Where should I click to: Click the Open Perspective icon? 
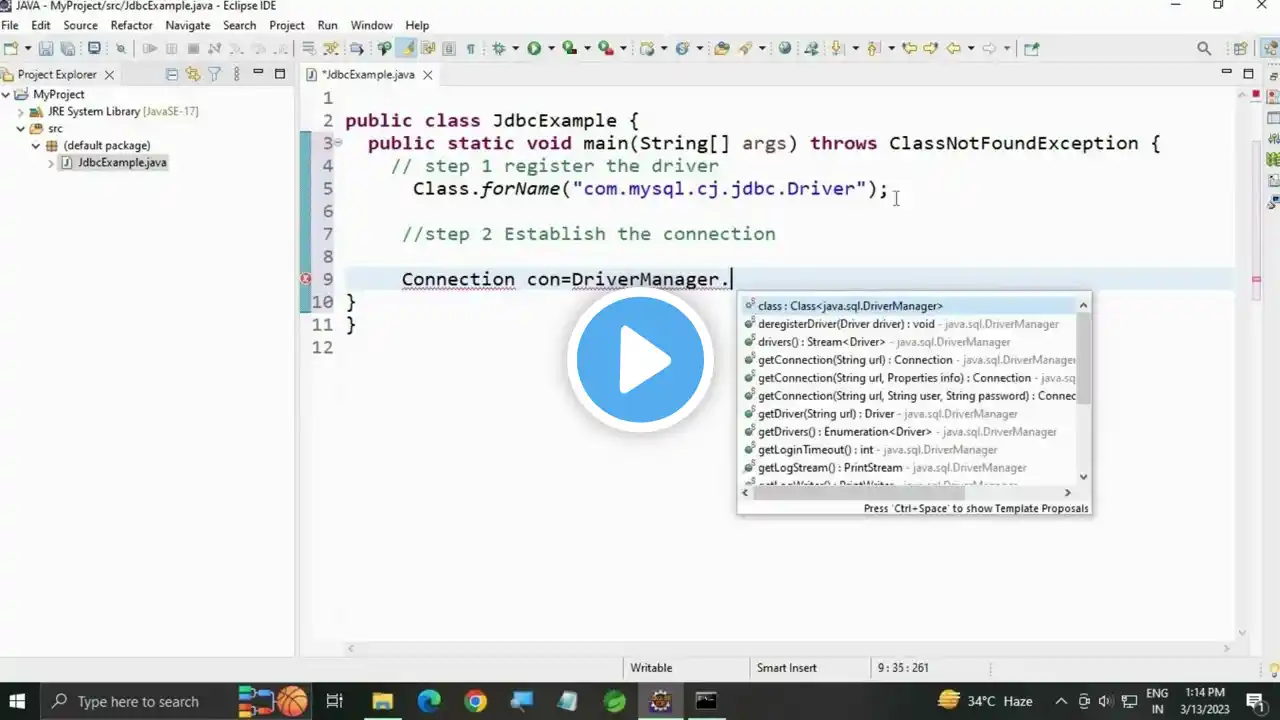point(1240,48)
